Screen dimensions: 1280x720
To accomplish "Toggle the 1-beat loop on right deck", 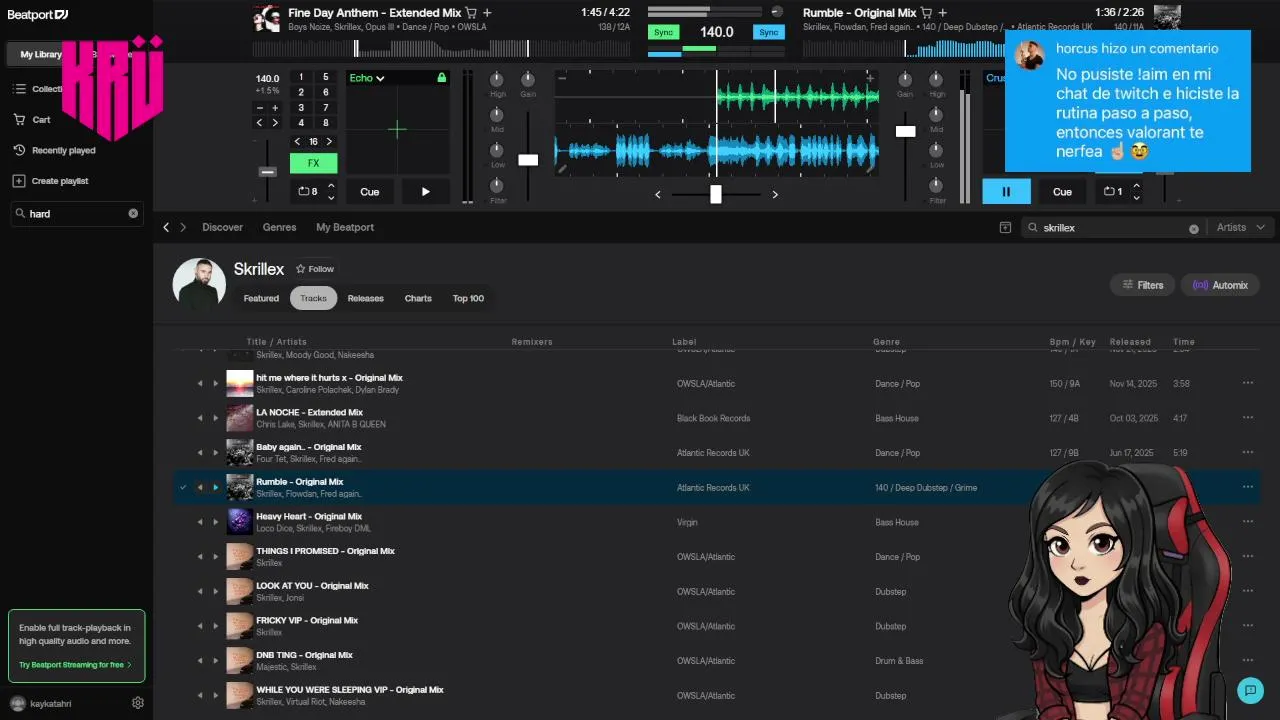I will tap(1113, 191).
